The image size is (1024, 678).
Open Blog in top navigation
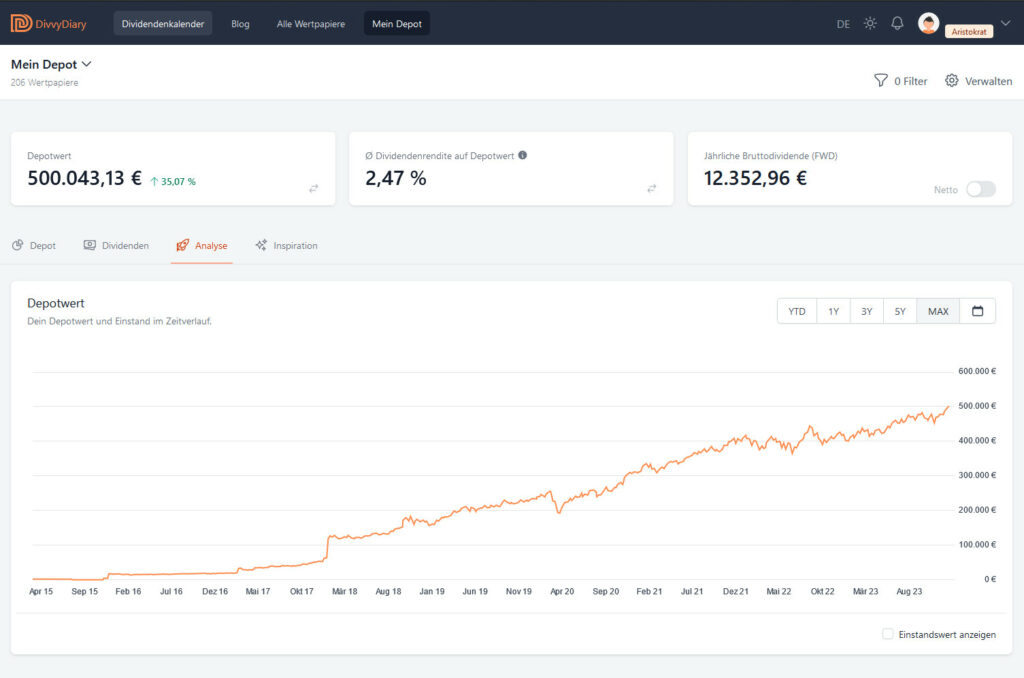point(240,24)
